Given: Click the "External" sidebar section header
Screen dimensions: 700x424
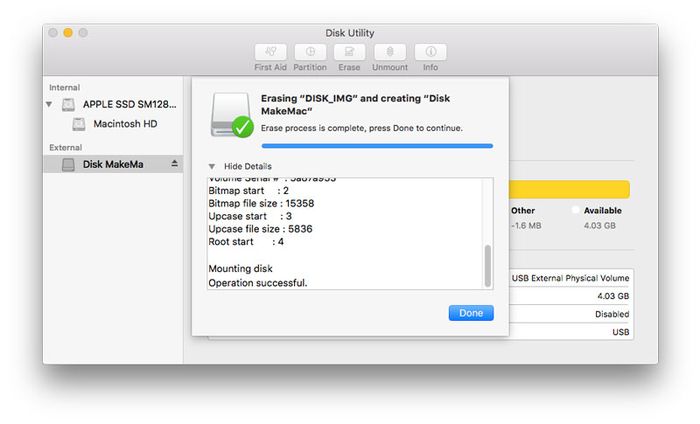Looking at the screenshot, I should coord(65,147).
